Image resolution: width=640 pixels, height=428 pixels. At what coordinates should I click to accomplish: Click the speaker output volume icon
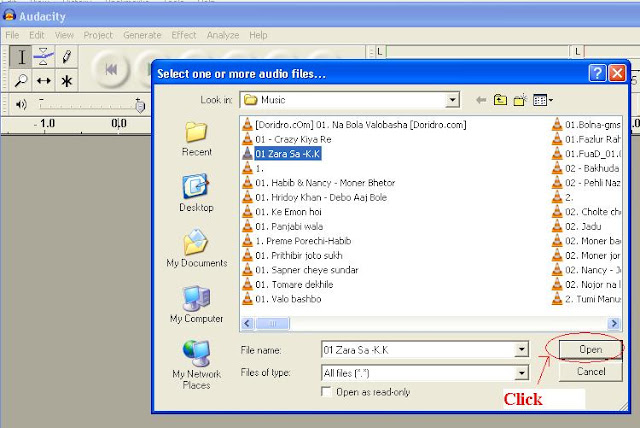tap(21, 105)
